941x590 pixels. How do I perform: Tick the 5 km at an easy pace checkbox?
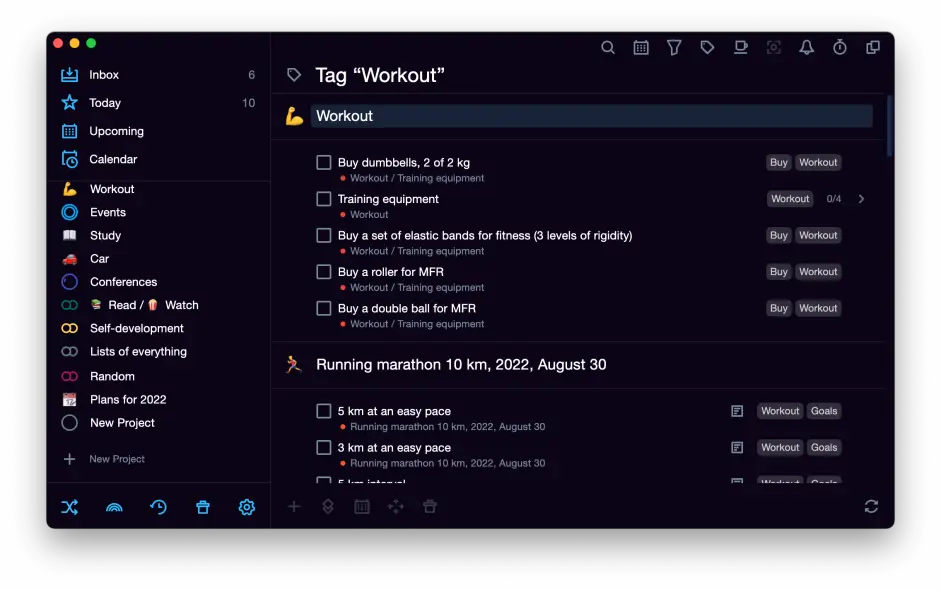pyautogui.click(x=324, y=411)
